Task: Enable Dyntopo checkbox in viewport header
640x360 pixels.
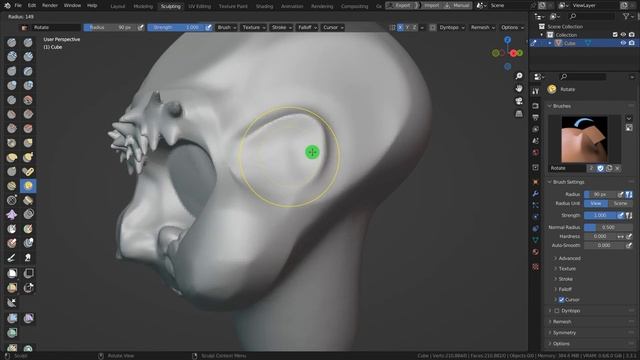Action: (433, 27)
